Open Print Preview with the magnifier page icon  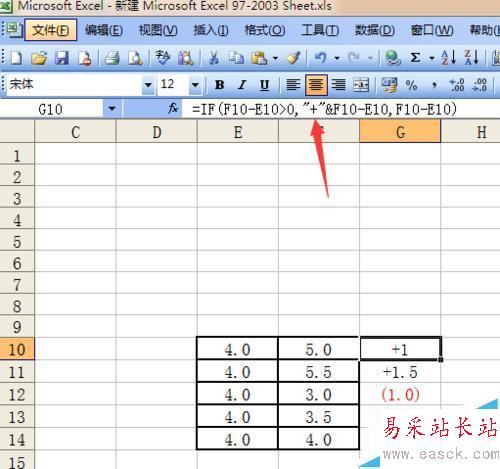[x=135, y=58]
